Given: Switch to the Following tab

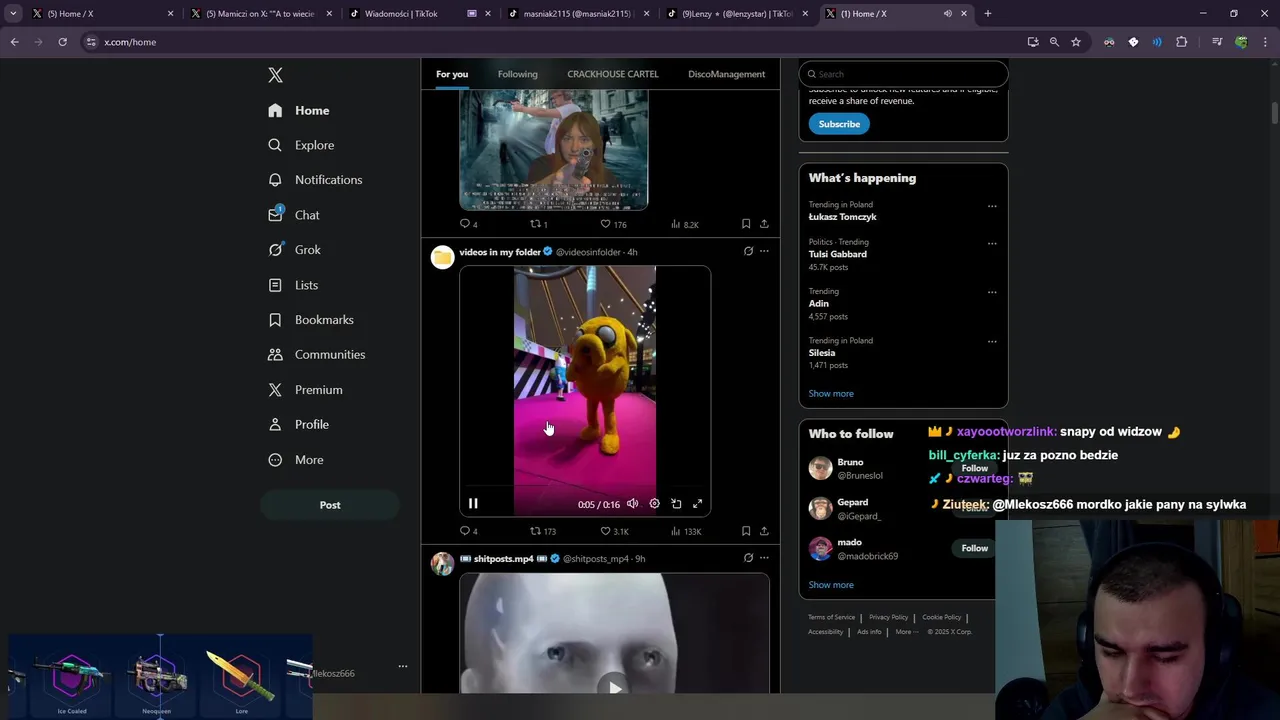Looking at the screenshot, I should (x=518, y=74).
